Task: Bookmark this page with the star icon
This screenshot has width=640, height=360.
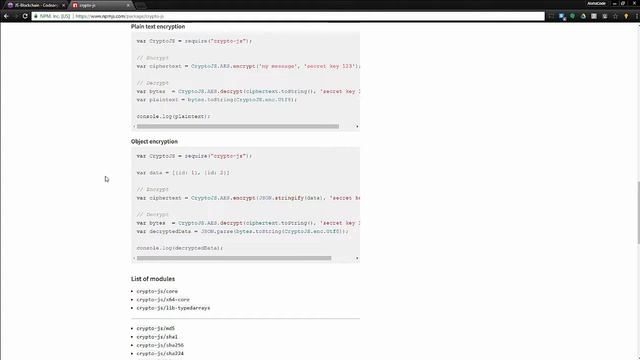Action: [615, 16]
